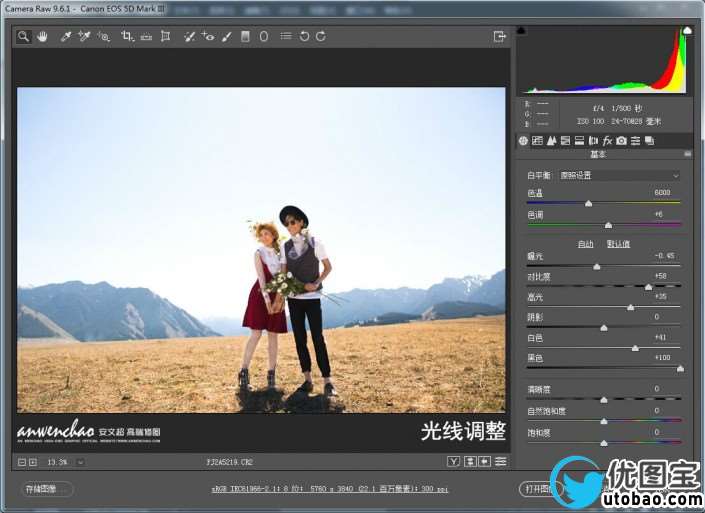This screenshot has height=513, width=705.
Task: Toggle shadow clipping warning on histogram
Action: tap(521, 31)
